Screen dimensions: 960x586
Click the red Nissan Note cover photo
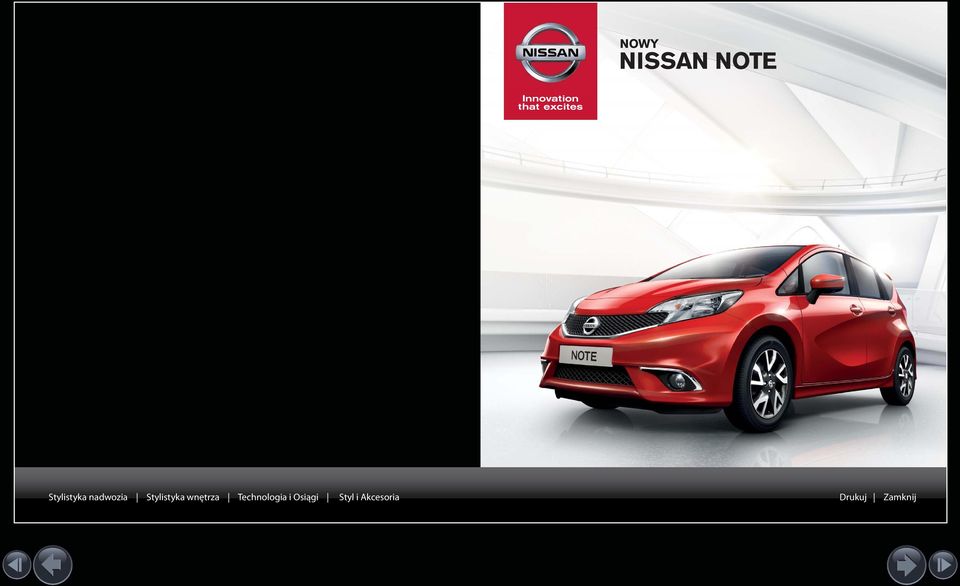[713, 235]
